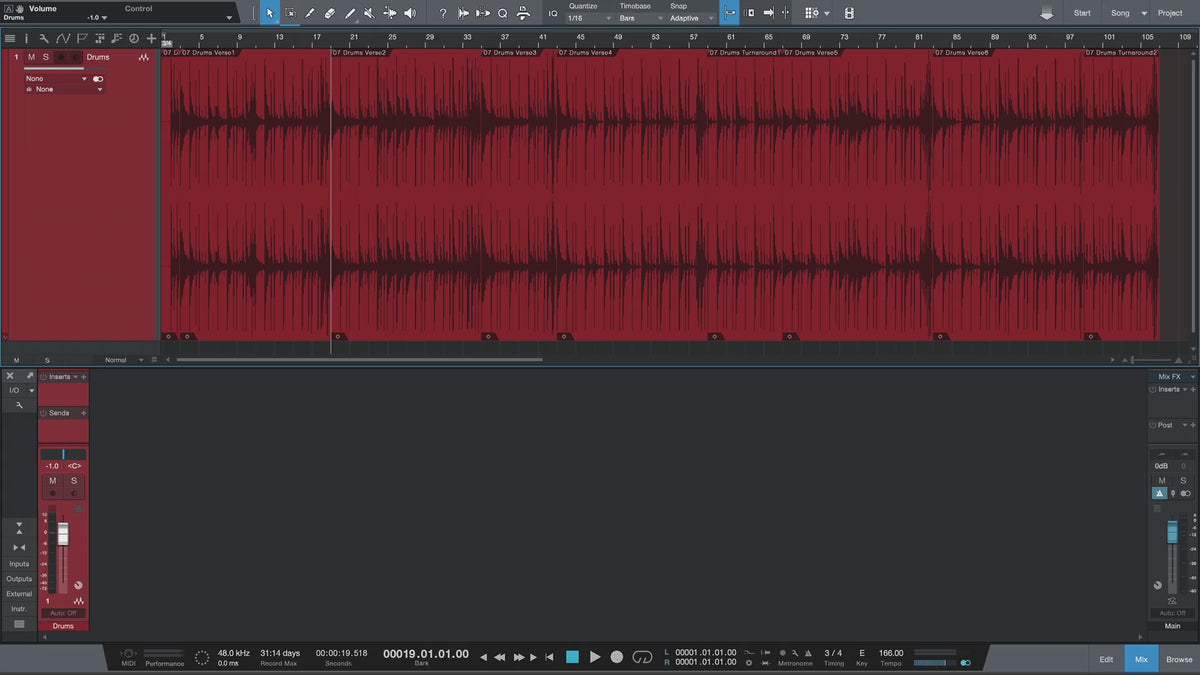Open the Edit panel tab
The height and width of the screenshot is (675, 1200).
pyautogui.click(x=1106, y=659)
